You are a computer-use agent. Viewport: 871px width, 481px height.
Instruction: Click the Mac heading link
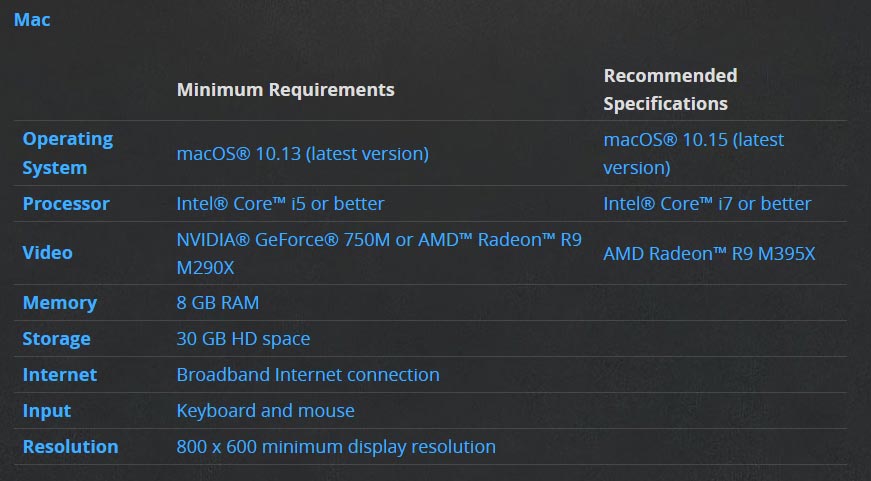pyautogui.click(x=32, y=20)
